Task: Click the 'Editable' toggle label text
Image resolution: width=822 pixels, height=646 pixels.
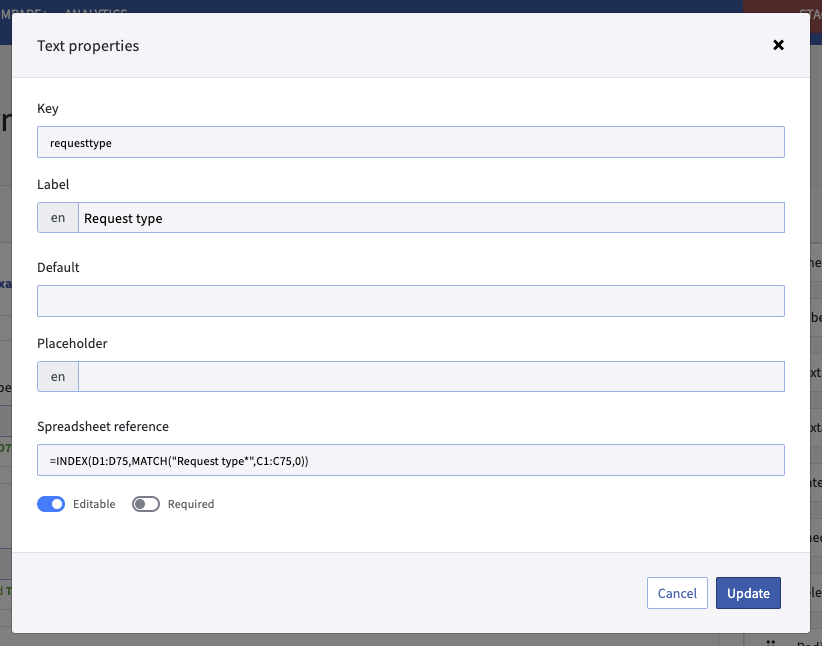Action: (94, 504)
